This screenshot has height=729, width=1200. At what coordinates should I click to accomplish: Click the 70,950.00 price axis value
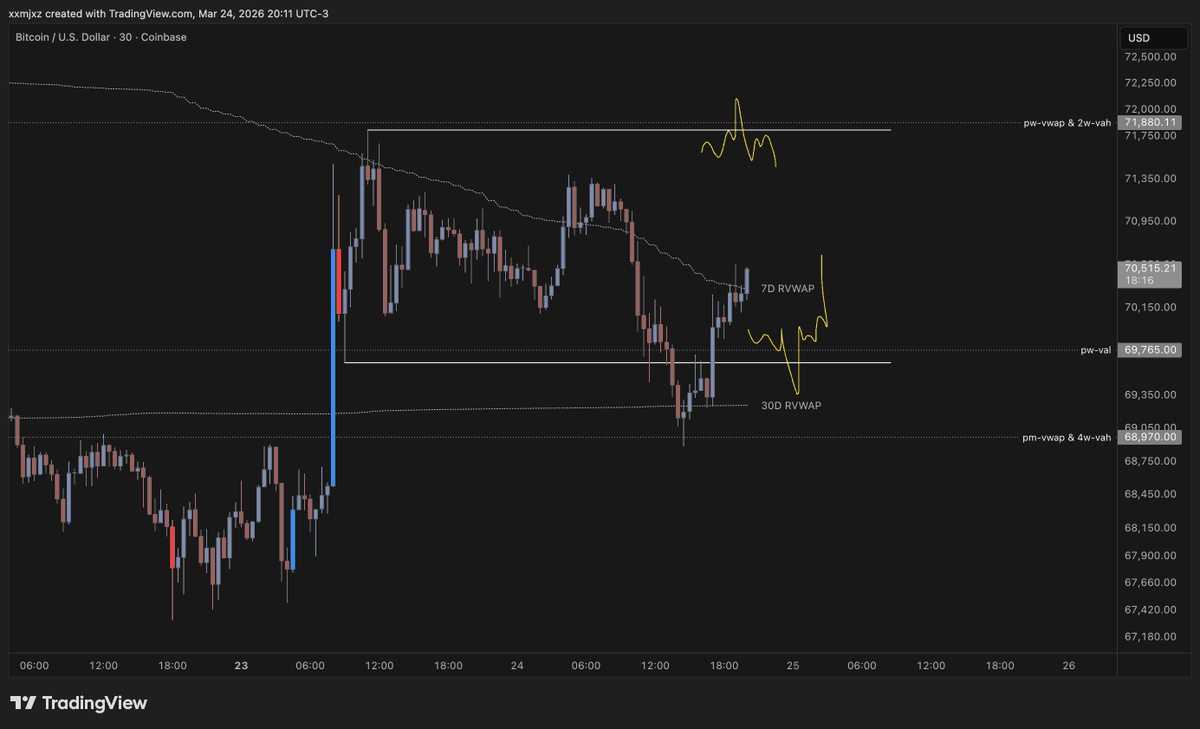coord(1150,222)
